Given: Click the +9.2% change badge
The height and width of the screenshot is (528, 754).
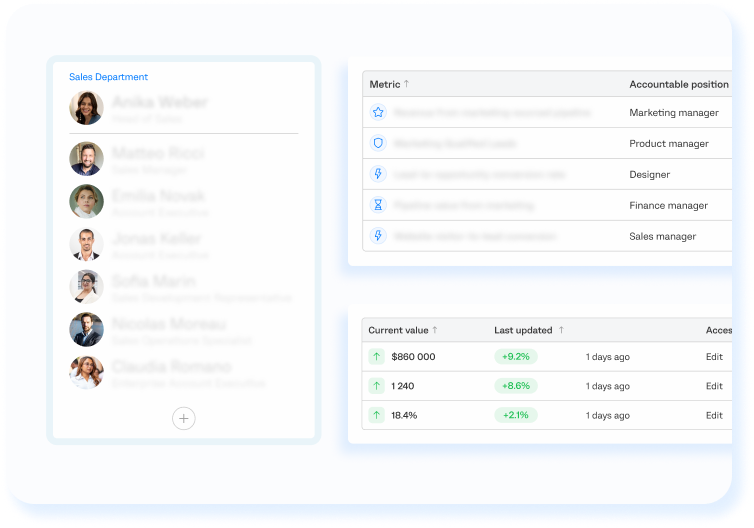Looking at the screenshot, I should tap(516, 357).
